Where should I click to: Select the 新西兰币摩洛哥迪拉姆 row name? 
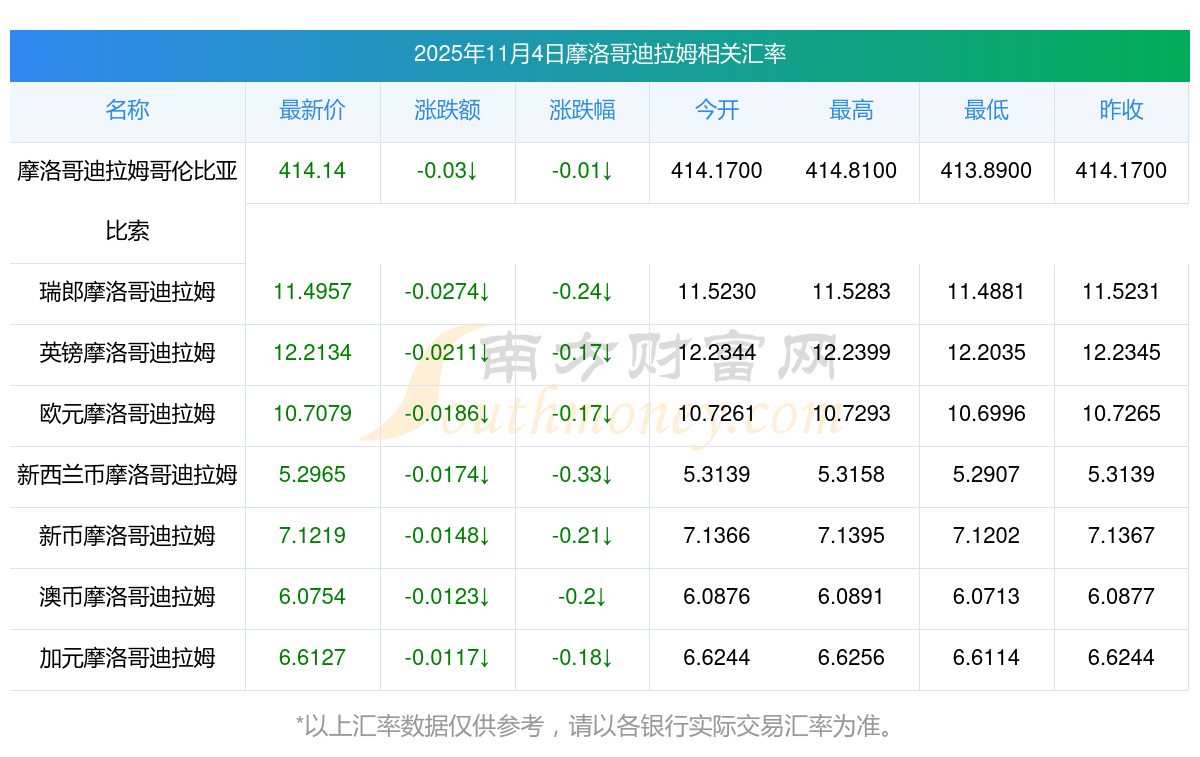[127, 476]
